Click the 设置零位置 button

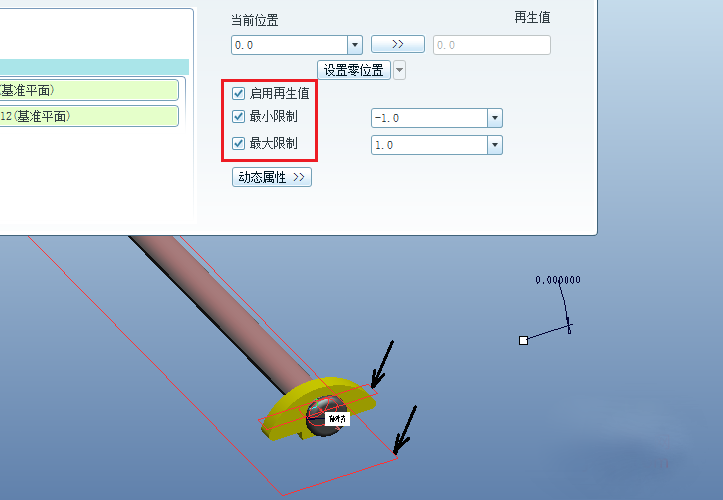[x=354, y=70]
